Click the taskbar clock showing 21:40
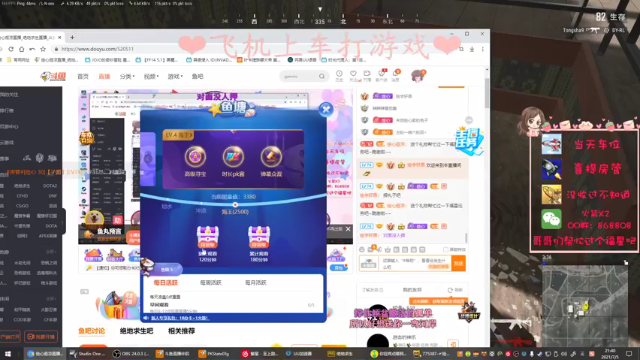 coord(610,353)
